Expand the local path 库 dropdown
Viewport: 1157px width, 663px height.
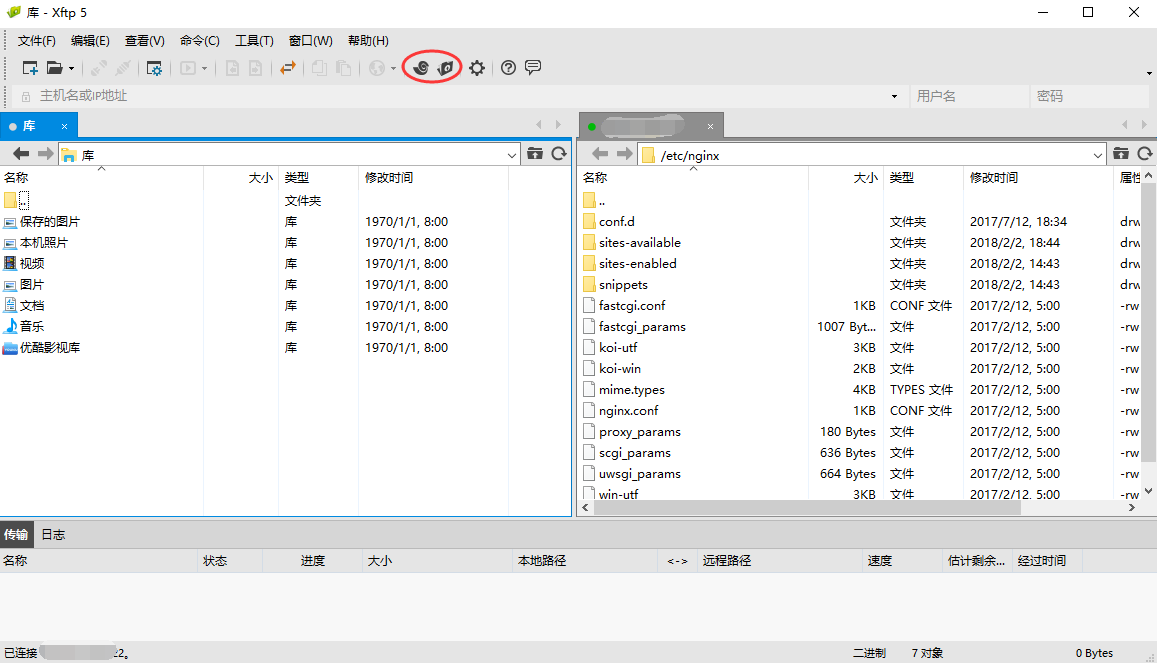pos(512,155)
